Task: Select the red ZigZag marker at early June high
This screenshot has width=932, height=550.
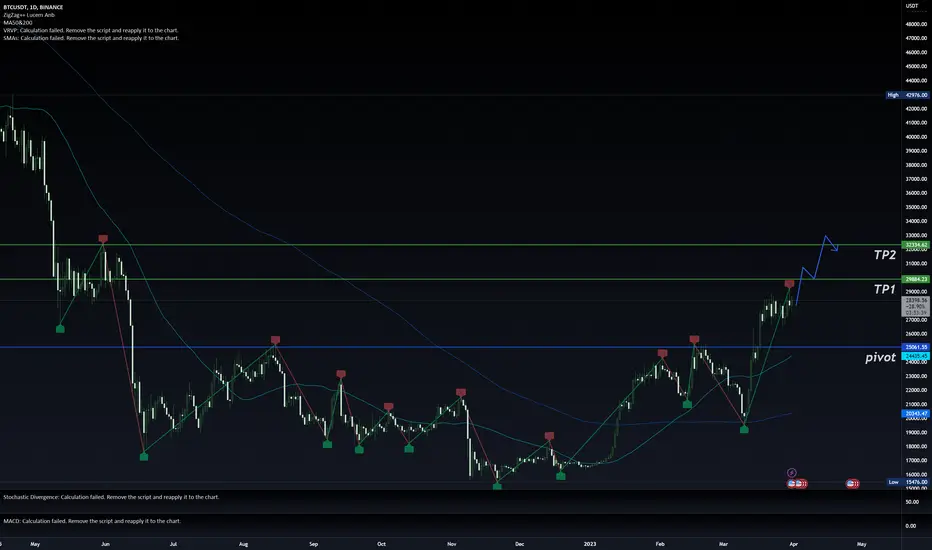Action: (x=103, y=238)
